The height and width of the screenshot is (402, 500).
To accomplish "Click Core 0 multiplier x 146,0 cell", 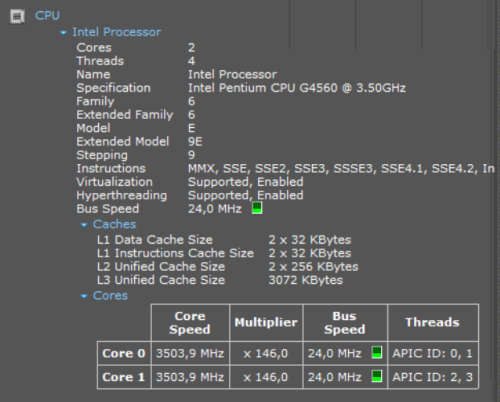I will (266, 353).
